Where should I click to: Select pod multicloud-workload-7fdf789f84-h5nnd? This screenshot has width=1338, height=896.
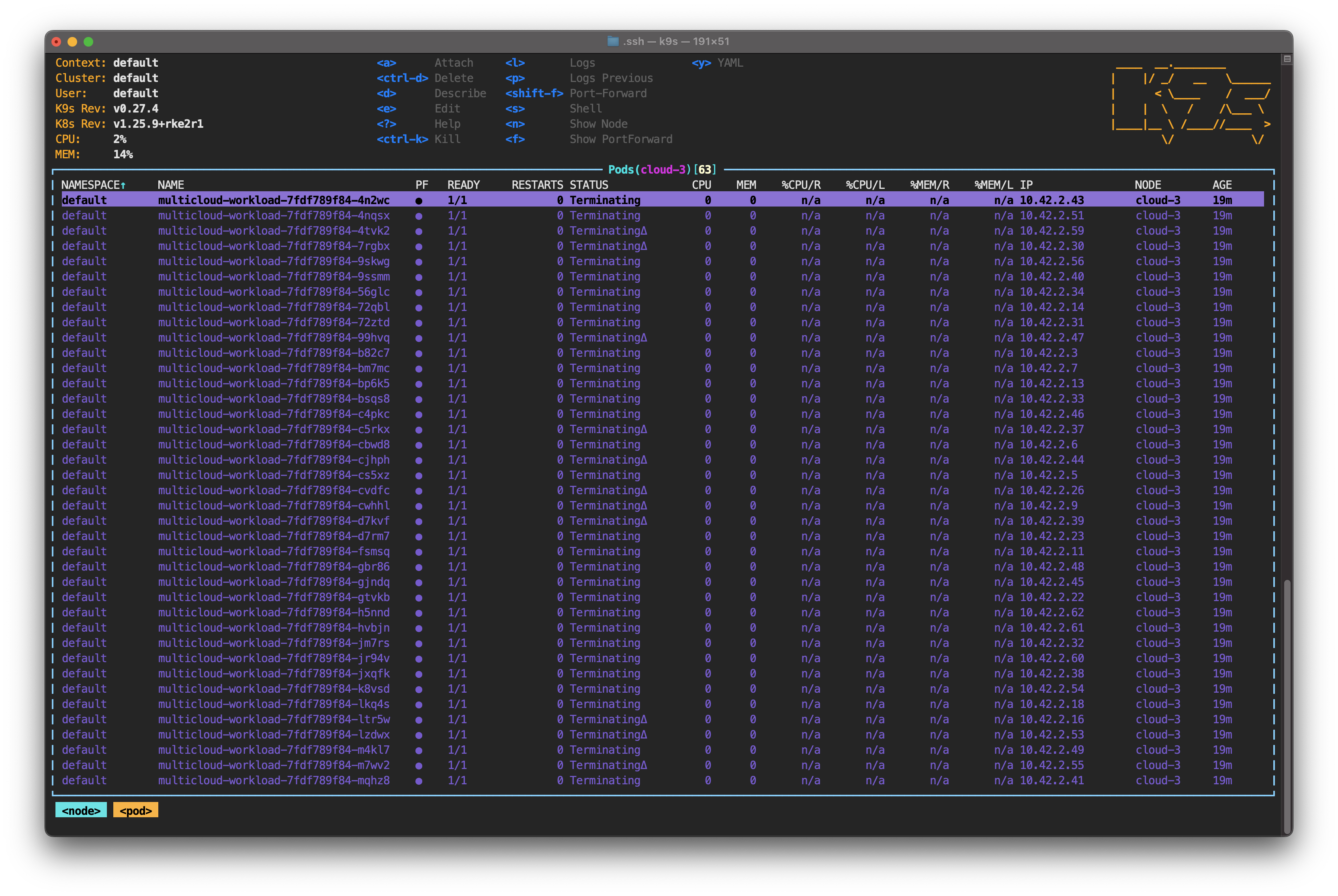[x=663, y=613]
